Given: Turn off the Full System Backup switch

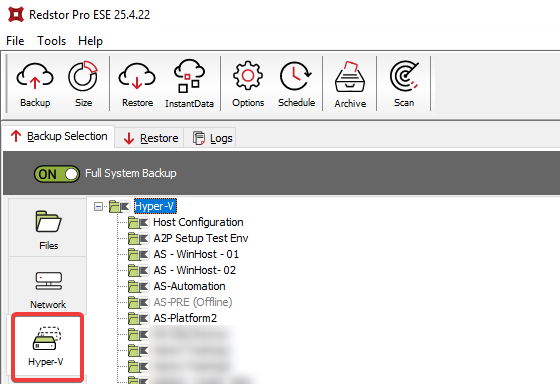Looking at the screenshot, I should coord(56,174).
